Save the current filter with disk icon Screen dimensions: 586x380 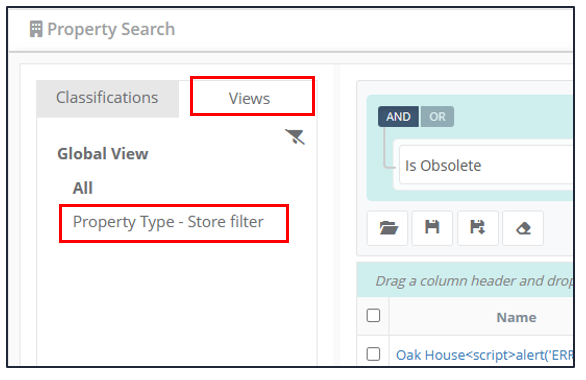coord(432,228)
